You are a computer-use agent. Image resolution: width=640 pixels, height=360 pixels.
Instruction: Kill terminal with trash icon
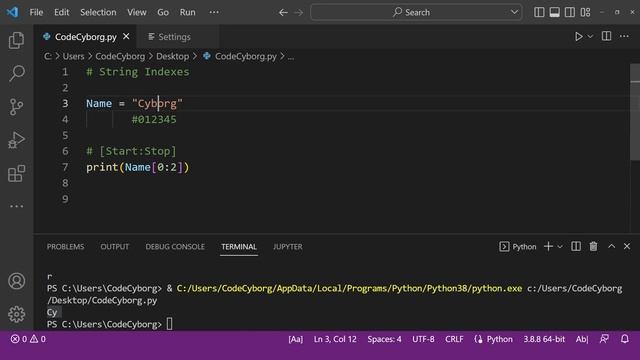pyautogui.click(x=593, y=246)
